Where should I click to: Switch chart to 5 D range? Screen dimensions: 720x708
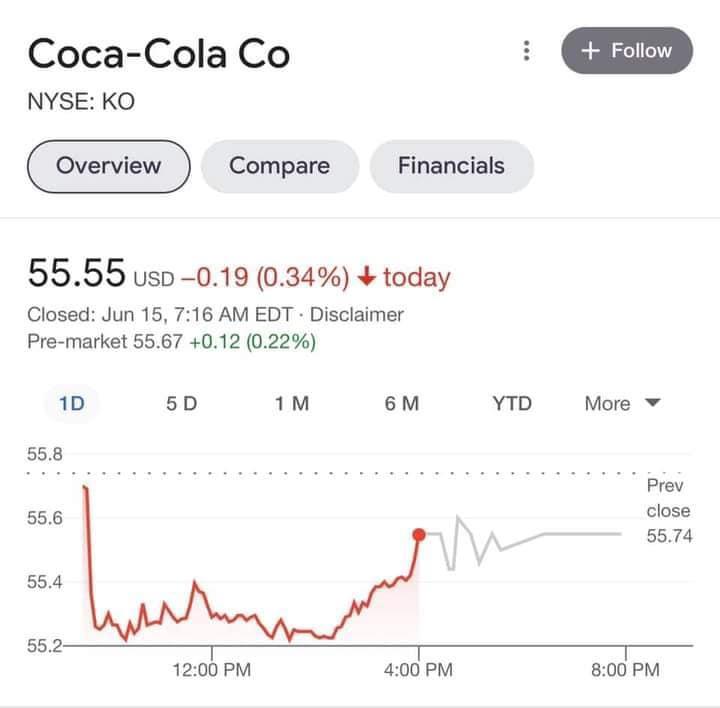[x=182, y=404]
